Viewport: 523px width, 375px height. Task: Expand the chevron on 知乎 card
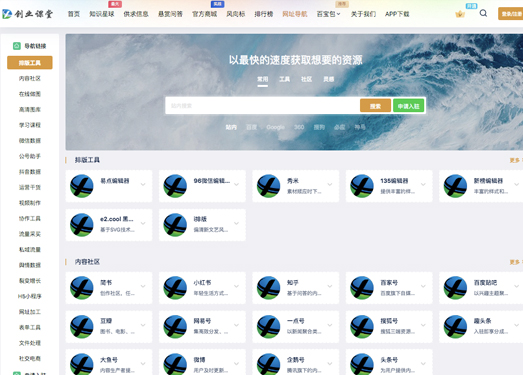click(x=330, y=286)
